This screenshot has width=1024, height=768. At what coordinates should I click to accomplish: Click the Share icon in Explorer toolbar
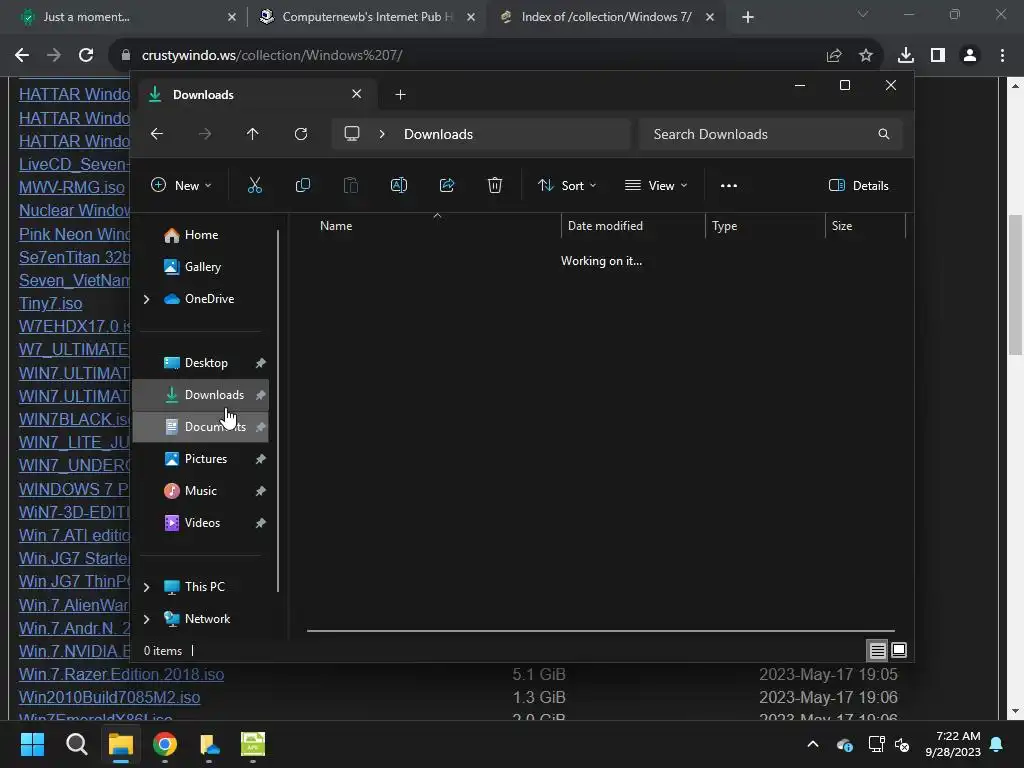(x=447, y=185)
